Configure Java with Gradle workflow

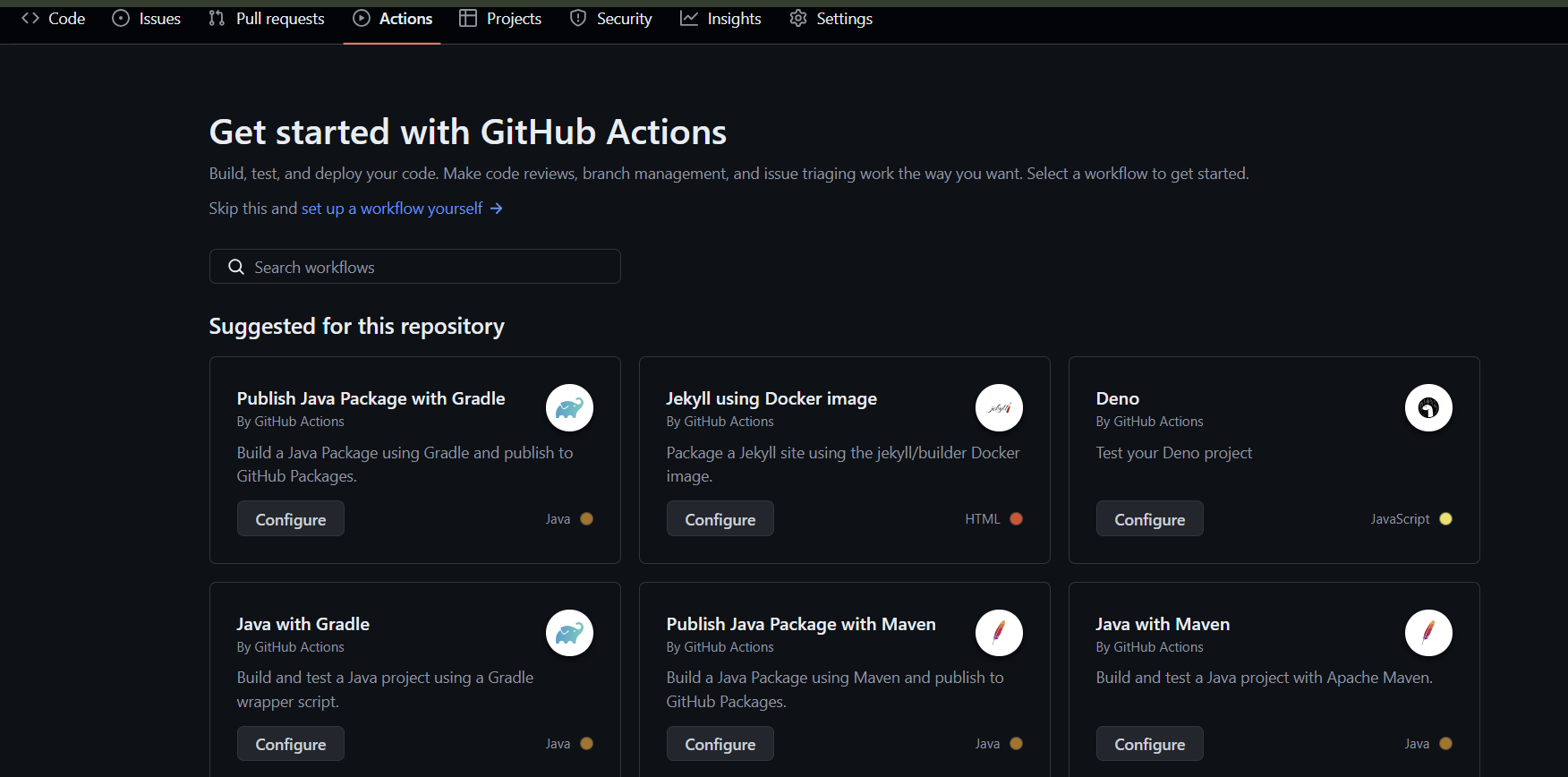[291, 744]
